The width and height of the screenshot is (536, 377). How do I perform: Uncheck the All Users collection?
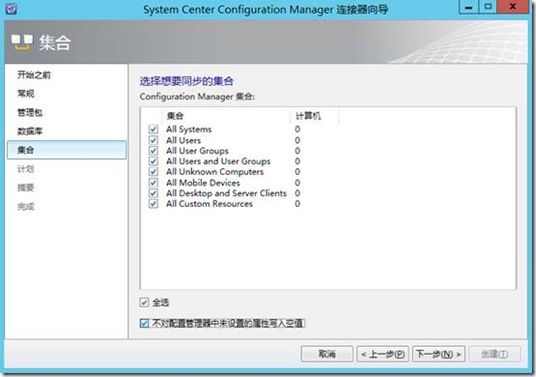coord(153,140)
